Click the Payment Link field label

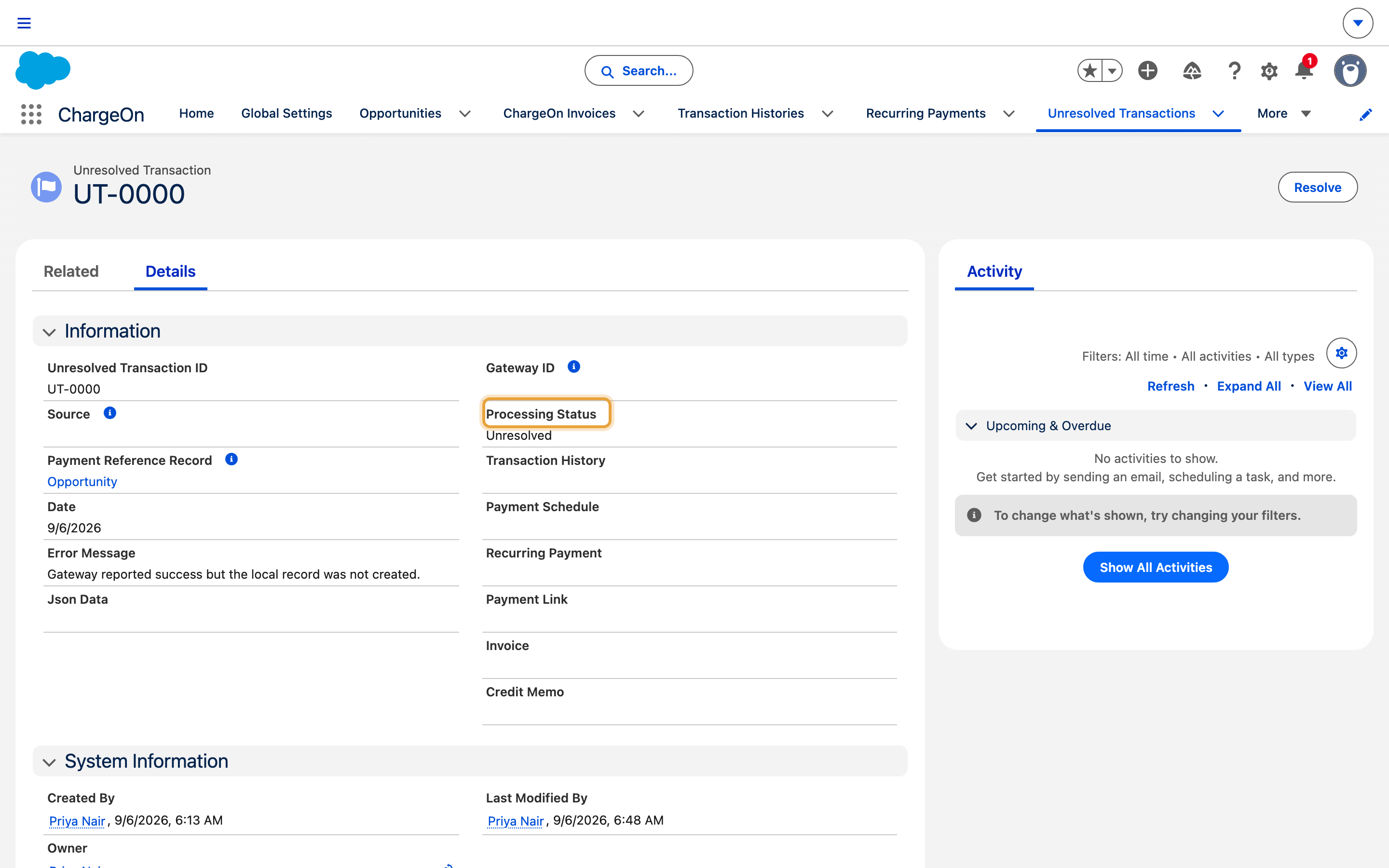526,599
